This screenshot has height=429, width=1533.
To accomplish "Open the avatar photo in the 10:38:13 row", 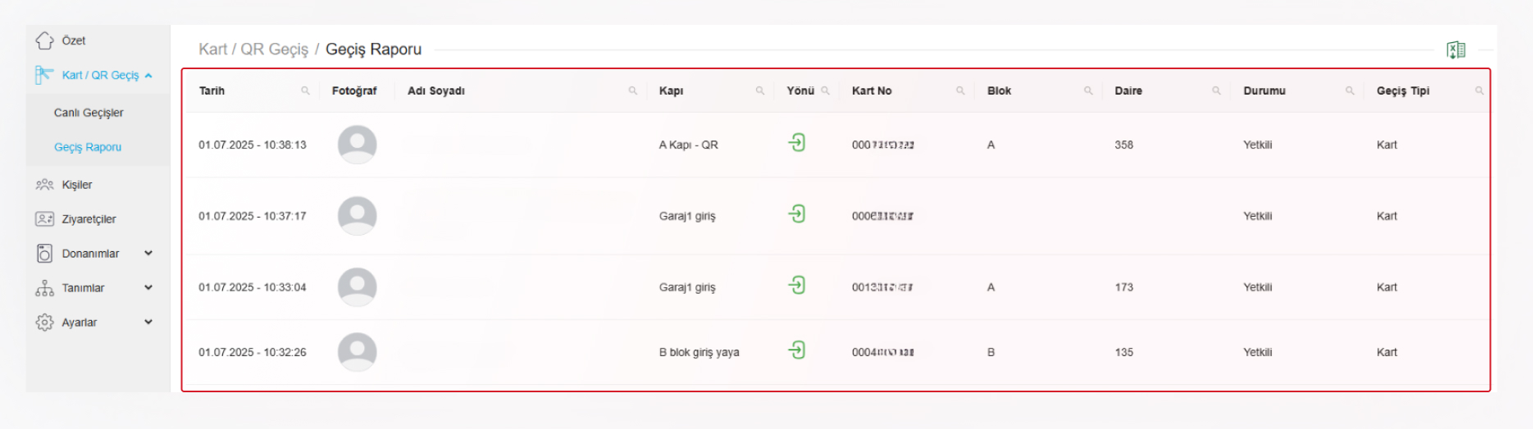I will point(357,145).
